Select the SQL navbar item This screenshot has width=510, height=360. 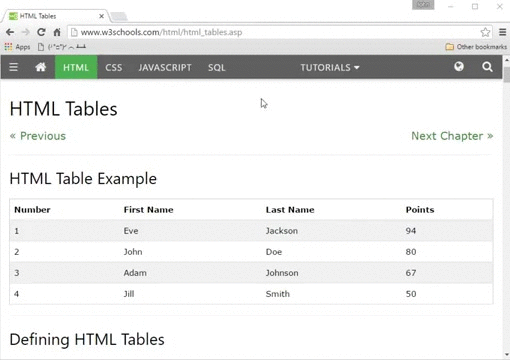coord(217,67)
